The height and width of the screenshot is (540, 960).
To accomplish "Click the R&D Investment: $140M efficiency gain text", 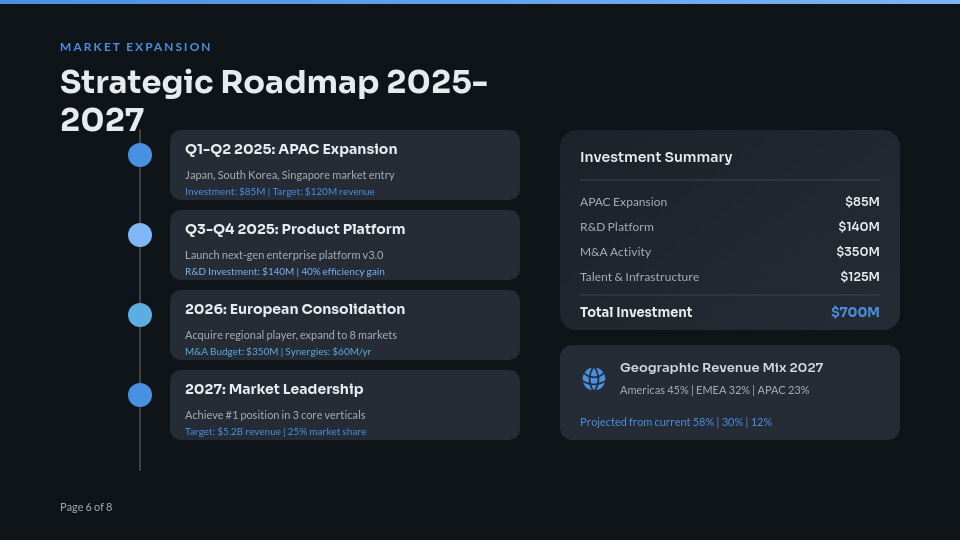I will tap(284, 271).
